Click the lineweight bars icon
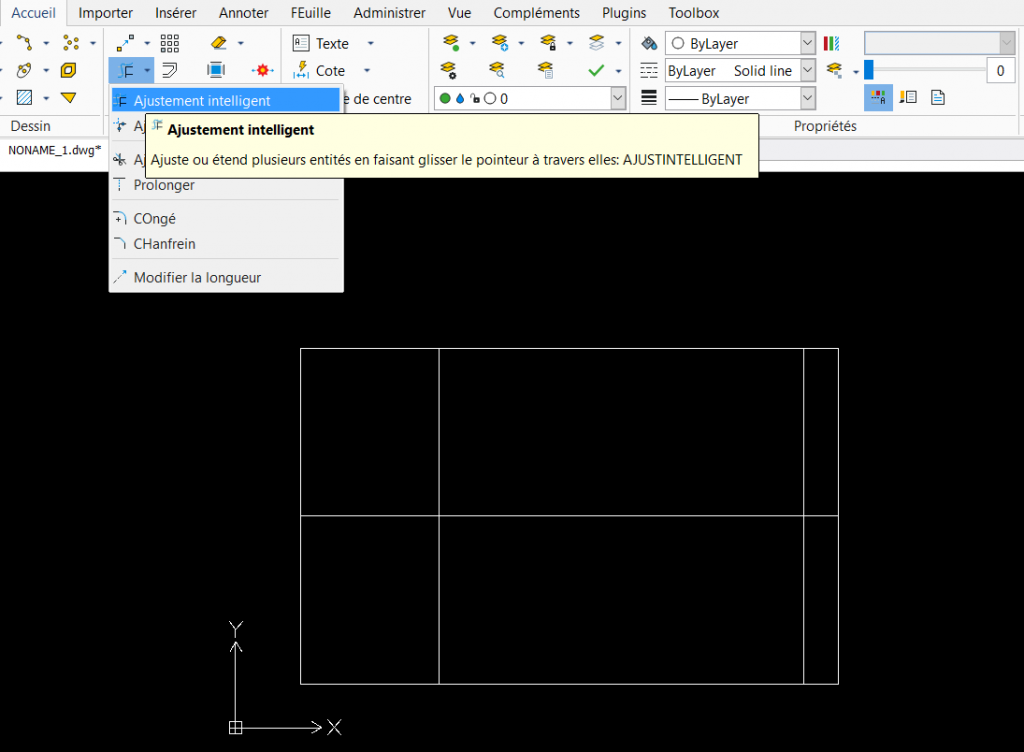1024x752 pixels. pyautogui.click(x=649, y=98)
